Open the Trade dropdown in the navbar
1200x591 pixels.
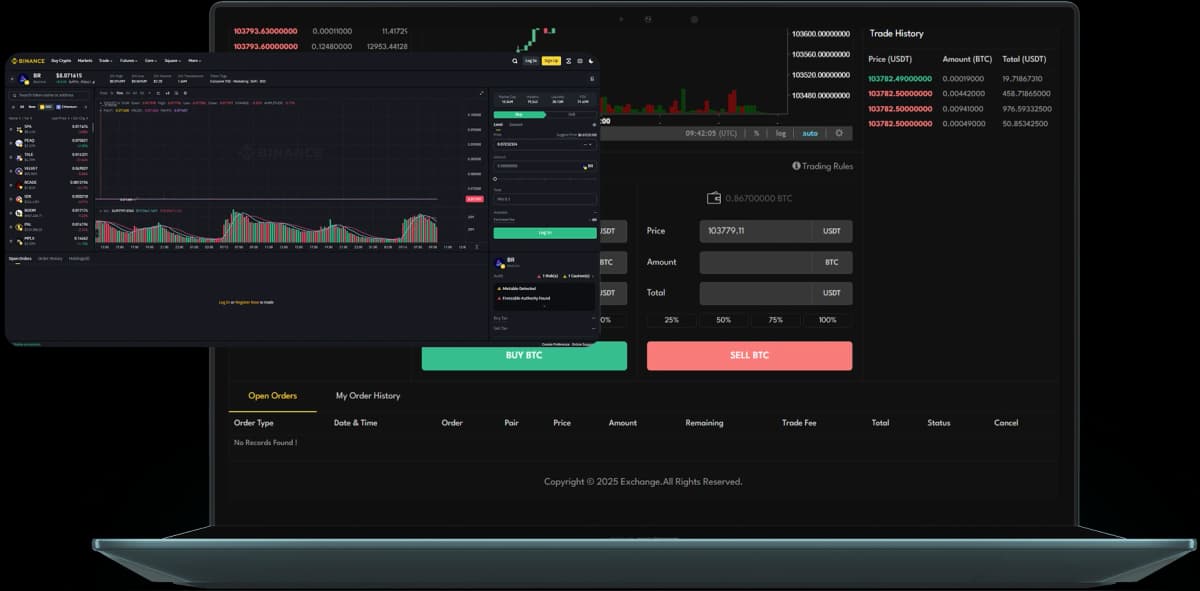coord(103,61)
